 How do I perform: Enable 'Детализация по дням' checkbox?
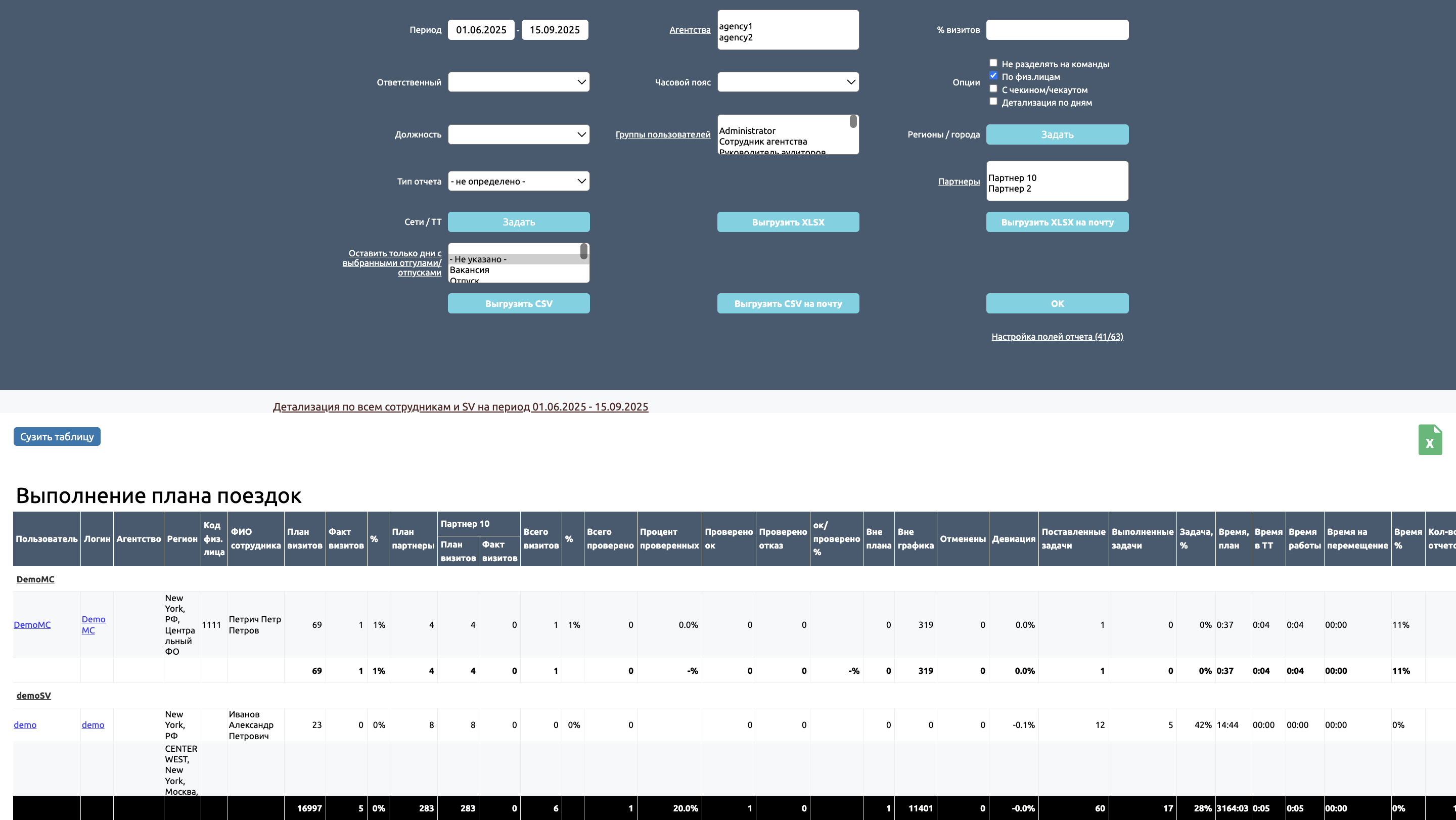[x=993, y=102]
